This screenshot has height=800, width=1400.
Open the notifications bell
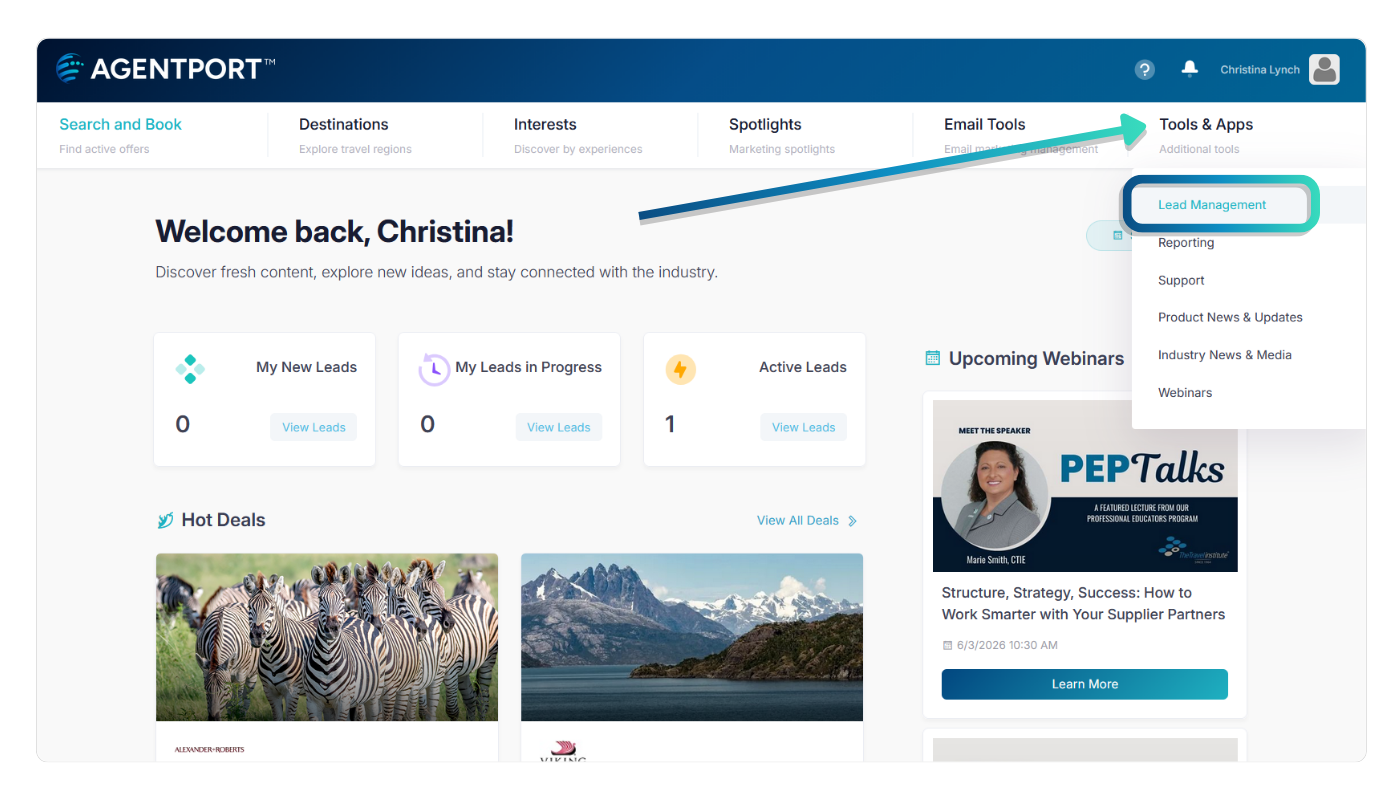pyautogui.click(x=1189, y=68)
